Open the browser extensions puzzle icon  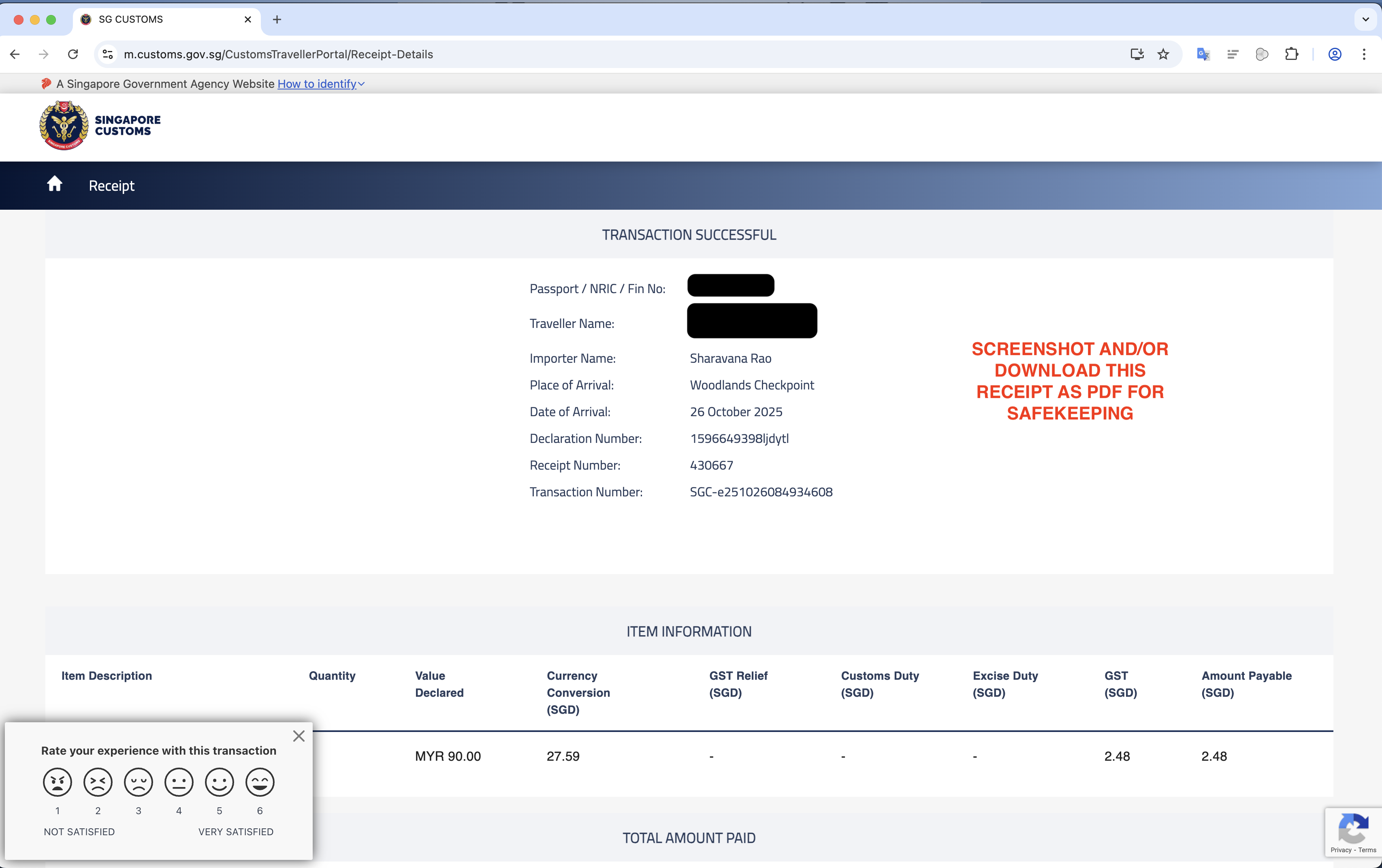tap(1292, 54)
